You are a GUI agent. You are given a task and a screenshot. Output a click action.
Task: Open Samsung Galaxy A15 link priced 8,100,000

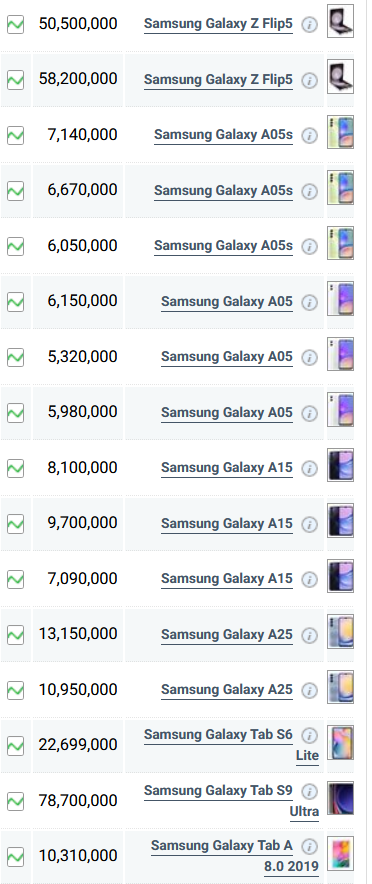tap(227, 467)
